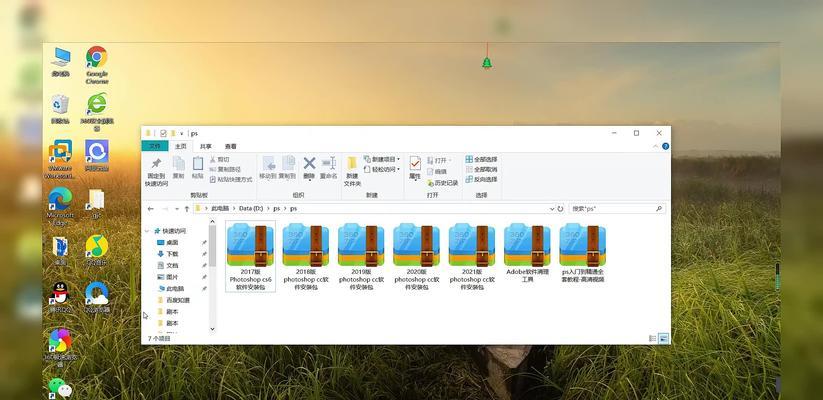Screen dimensions: 823x400
Task: Select the WeChat desktop icon
Action: coord(60,388)
